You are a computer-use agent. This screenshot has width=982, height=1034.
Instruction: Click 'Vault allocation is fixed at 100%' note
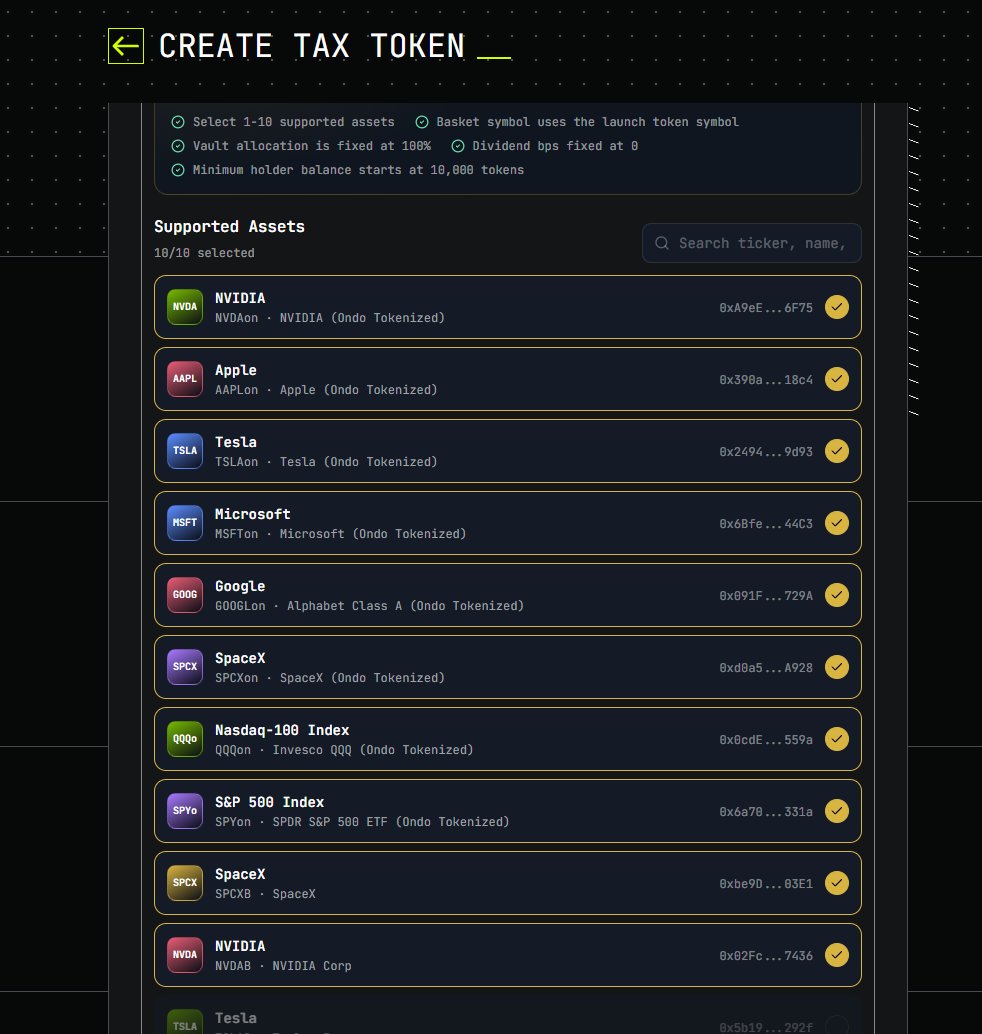[311, 146]
